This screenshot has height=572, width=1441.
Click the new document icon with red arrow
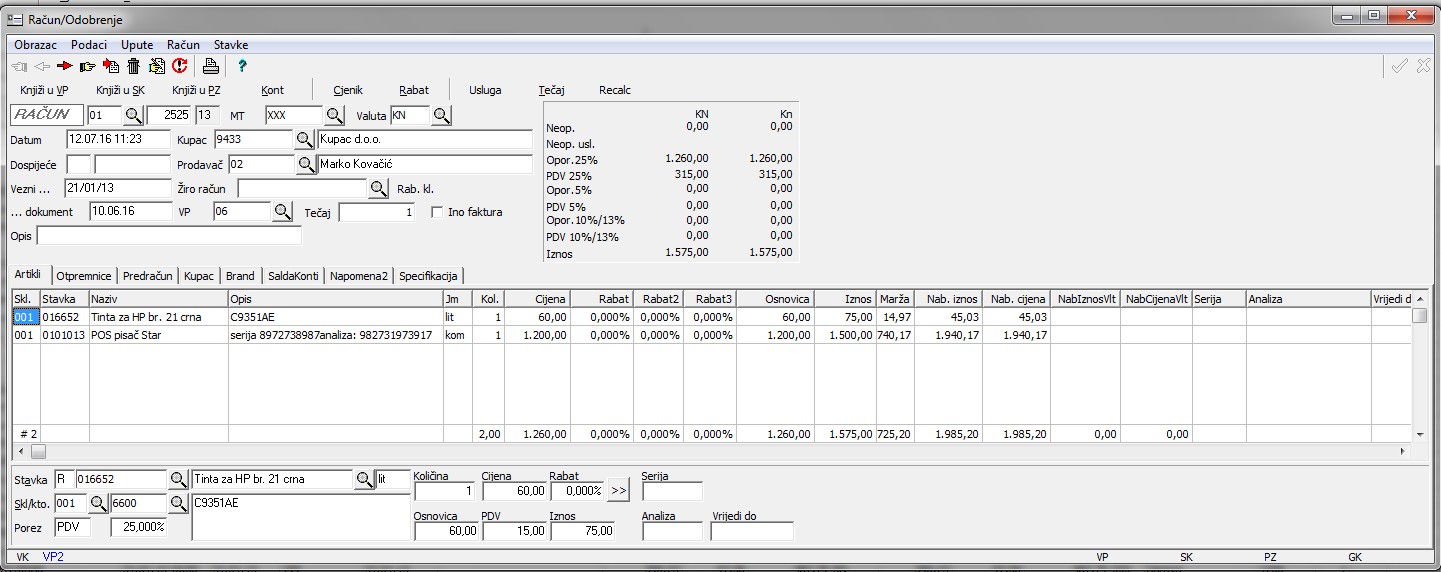(111, 66)
